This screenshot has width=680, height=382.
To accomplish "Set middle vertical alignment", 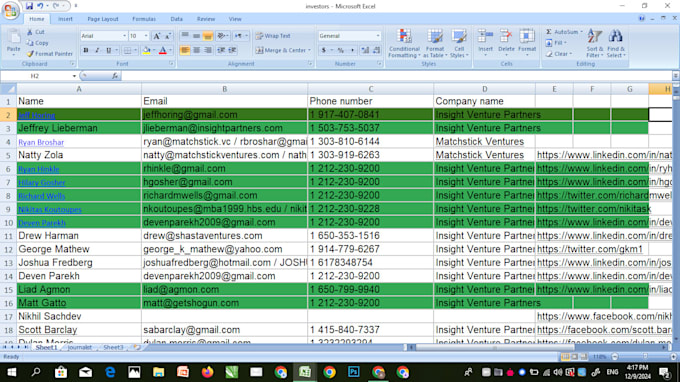I will (196, 36).
